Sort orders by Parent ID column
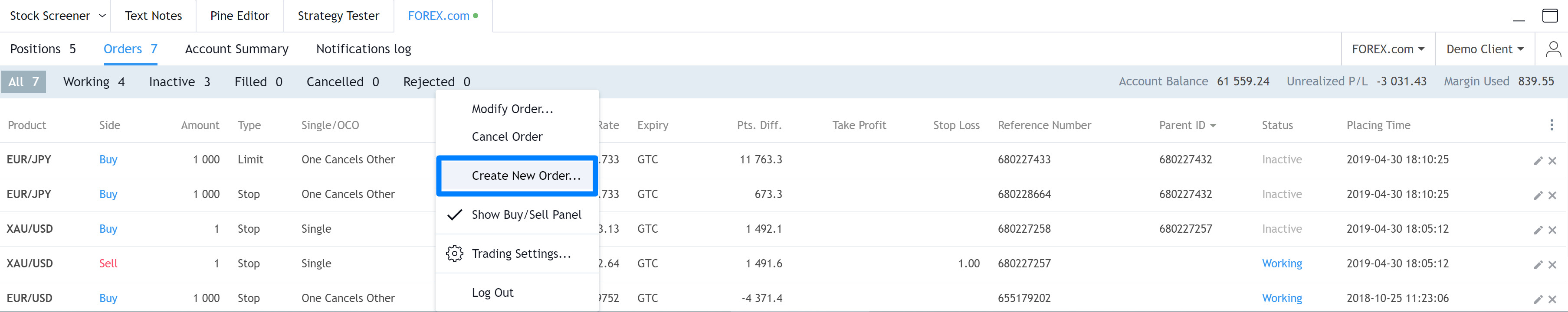 pyautogui.click(x=1186, y=125)
